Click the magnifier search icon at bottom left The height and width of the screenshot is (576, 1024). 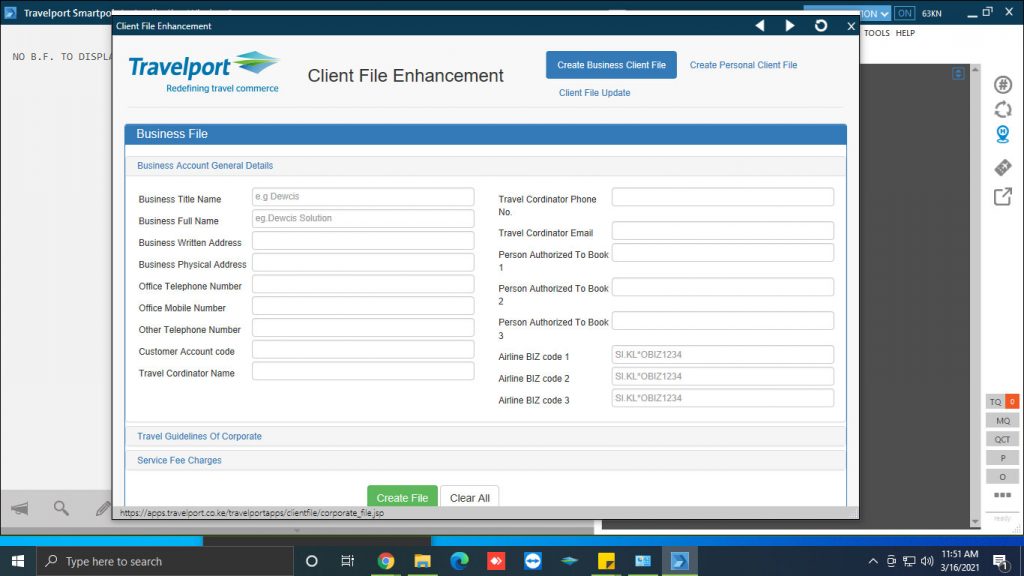coord(61,508)
